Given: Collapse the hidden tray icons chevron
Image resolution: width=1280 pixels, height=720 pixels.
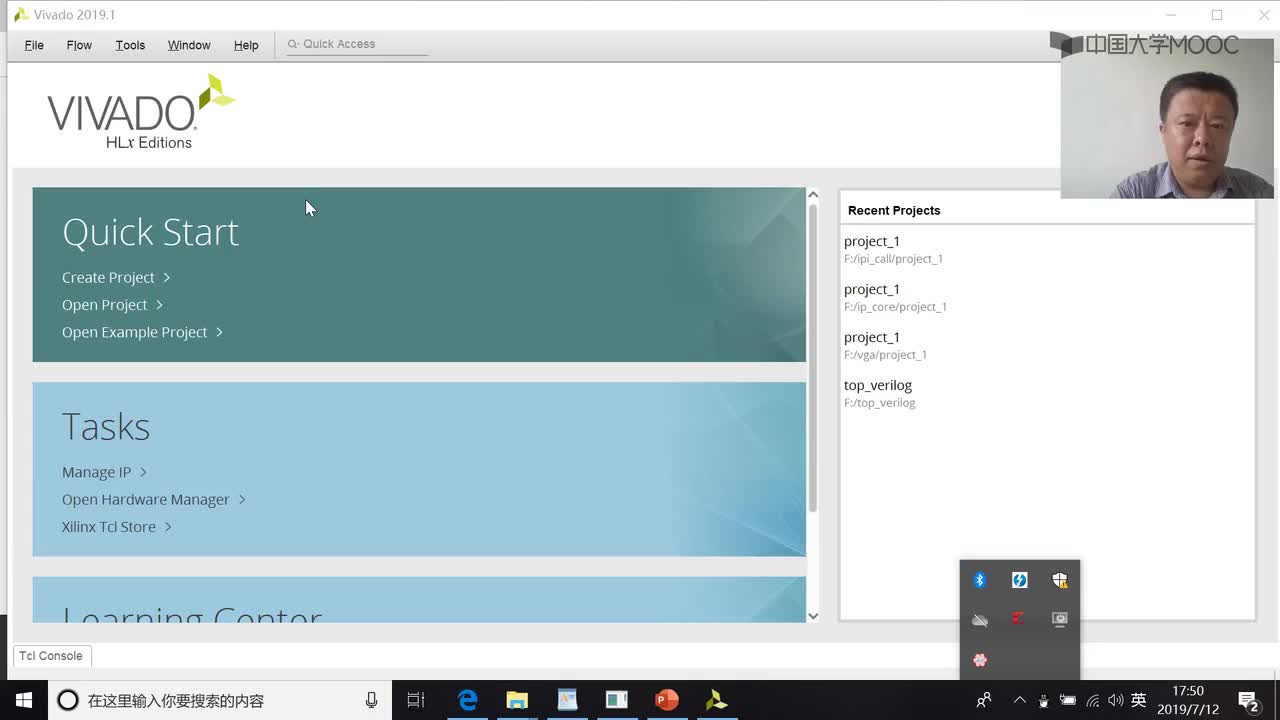Looking at the screenshot, I should [1019, 700].
